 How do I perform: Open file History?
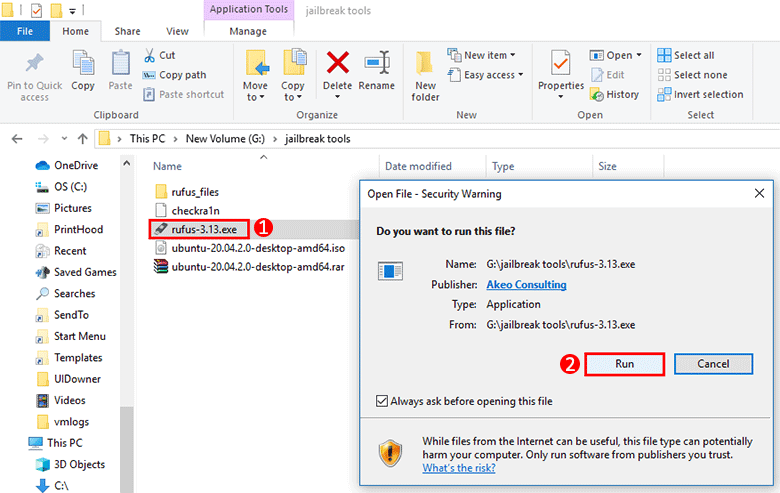pos(614,95)
